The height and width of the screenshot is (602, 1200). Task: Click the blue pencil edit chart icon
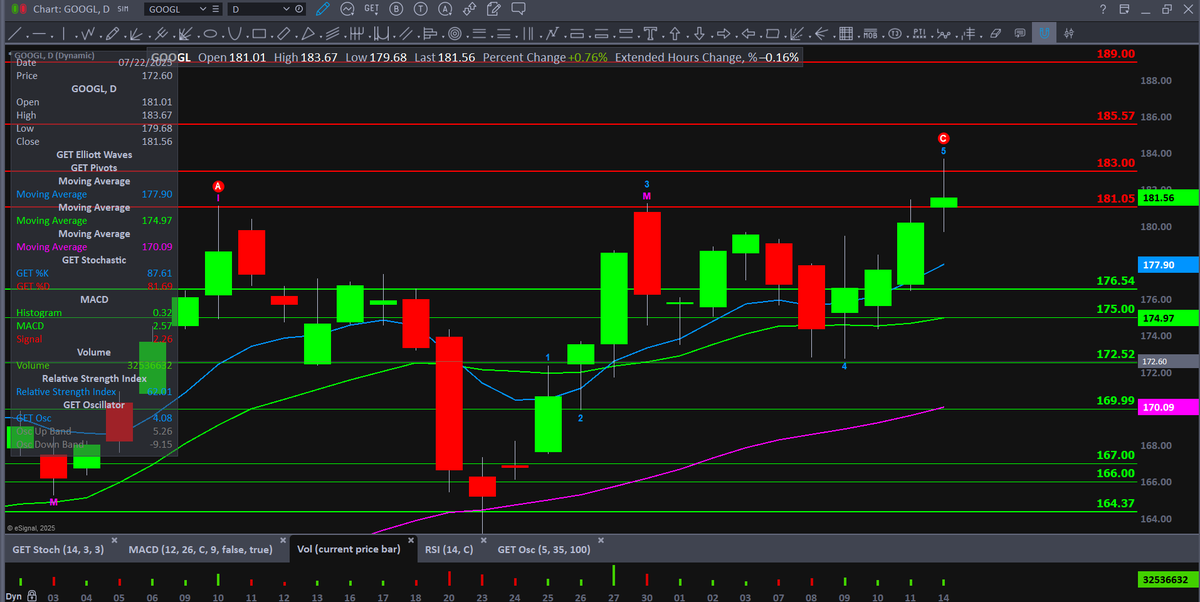click(323, 9)
